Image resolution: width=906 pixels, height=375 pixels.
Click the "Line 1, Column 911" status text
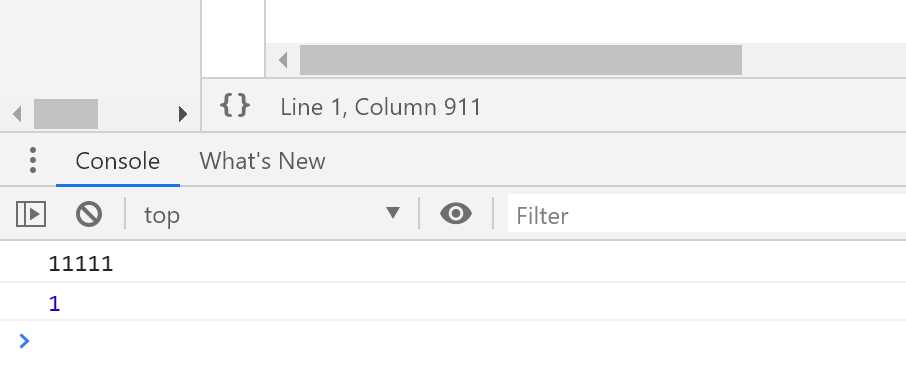point(380,107)
